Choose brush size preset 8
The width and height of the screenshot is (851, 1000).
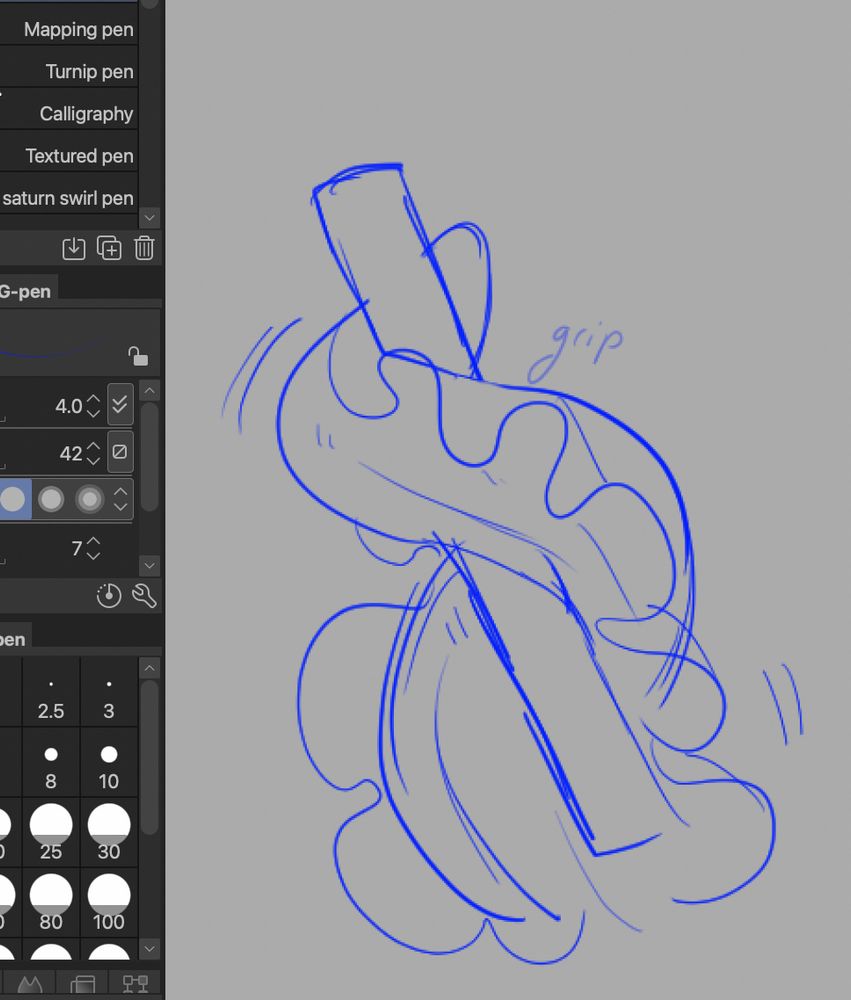[51, 763]
